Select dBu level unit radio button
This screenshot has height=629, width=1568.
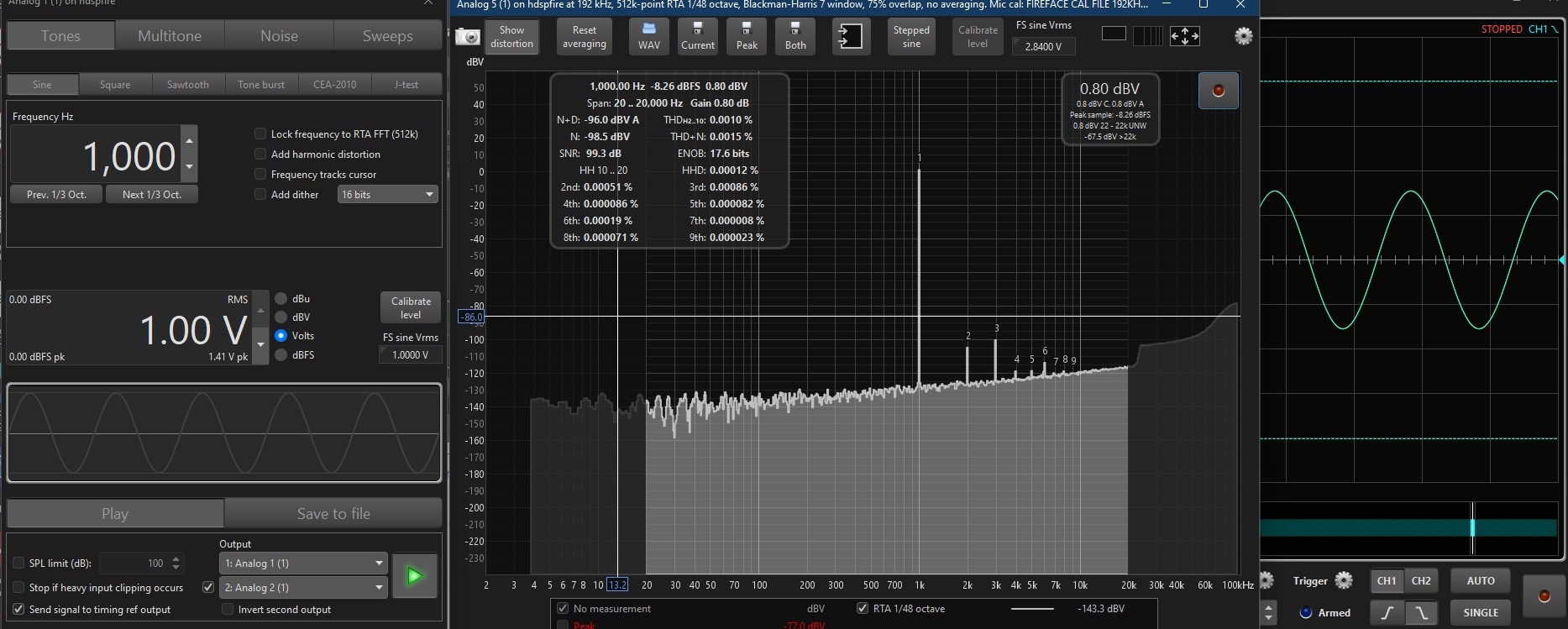click(281, 299)
